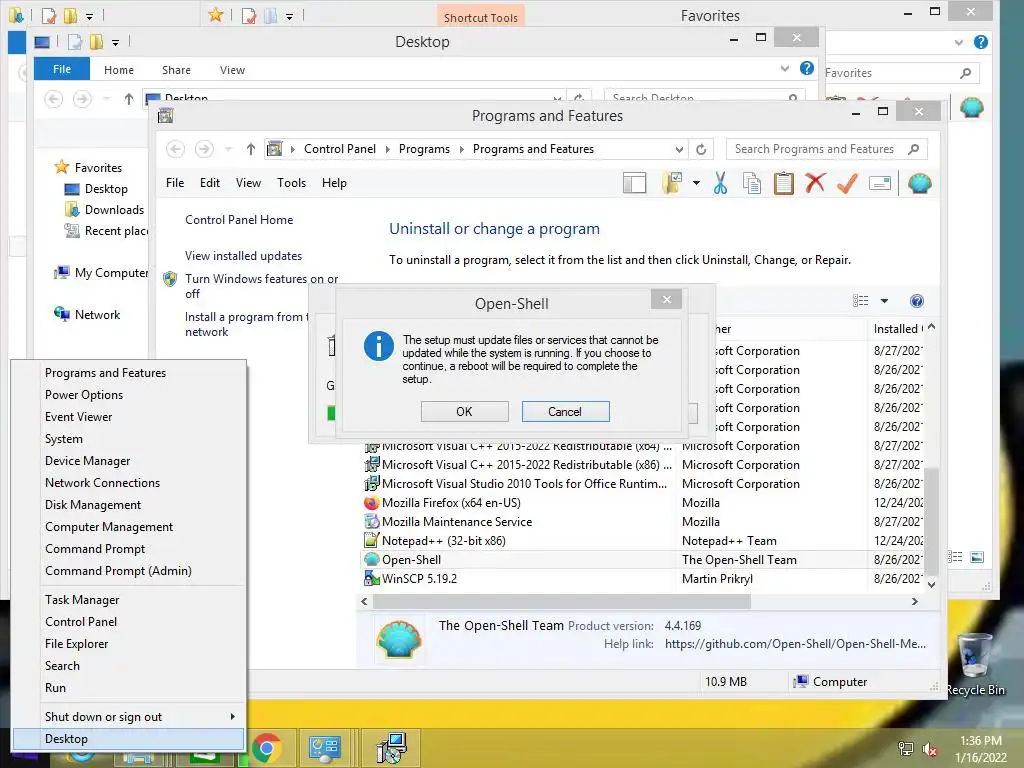Click the Paste clipboard icon in toolbar

[784, 184]
